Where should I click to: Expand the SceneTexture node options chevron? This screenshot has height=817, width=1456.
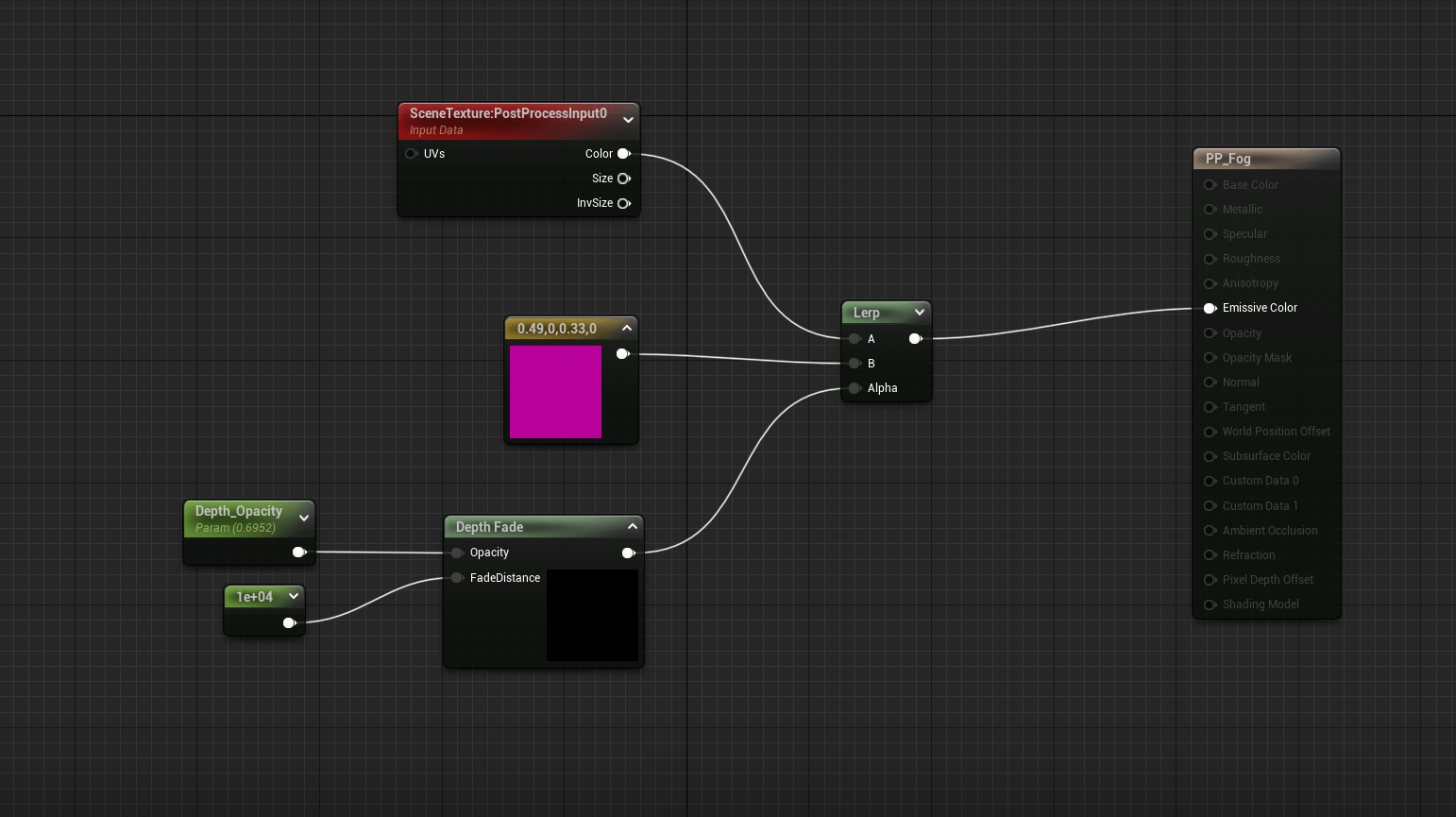click(628, 120)
